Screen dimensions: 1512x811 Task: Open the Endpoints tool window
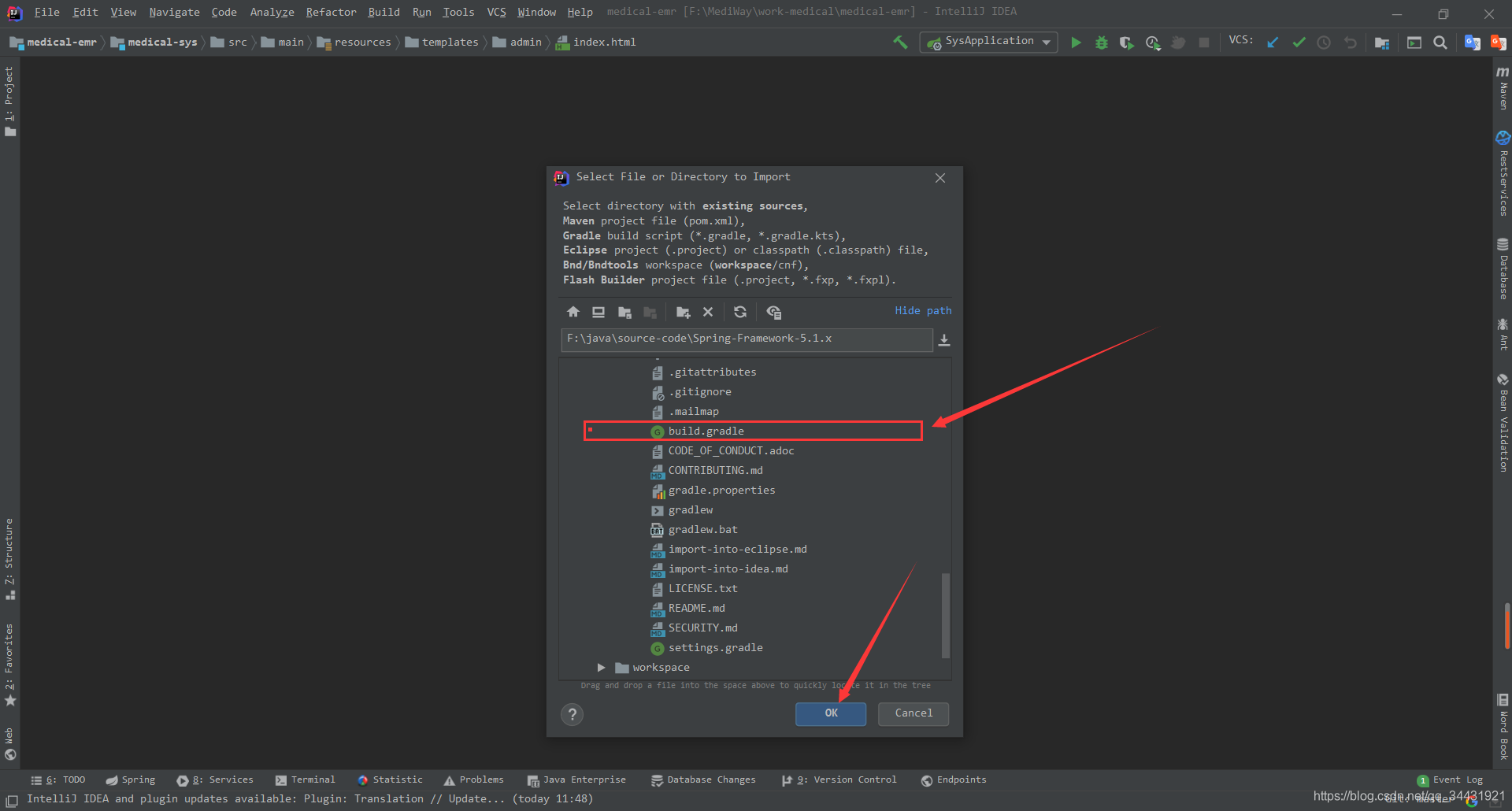tap(954, 780)
